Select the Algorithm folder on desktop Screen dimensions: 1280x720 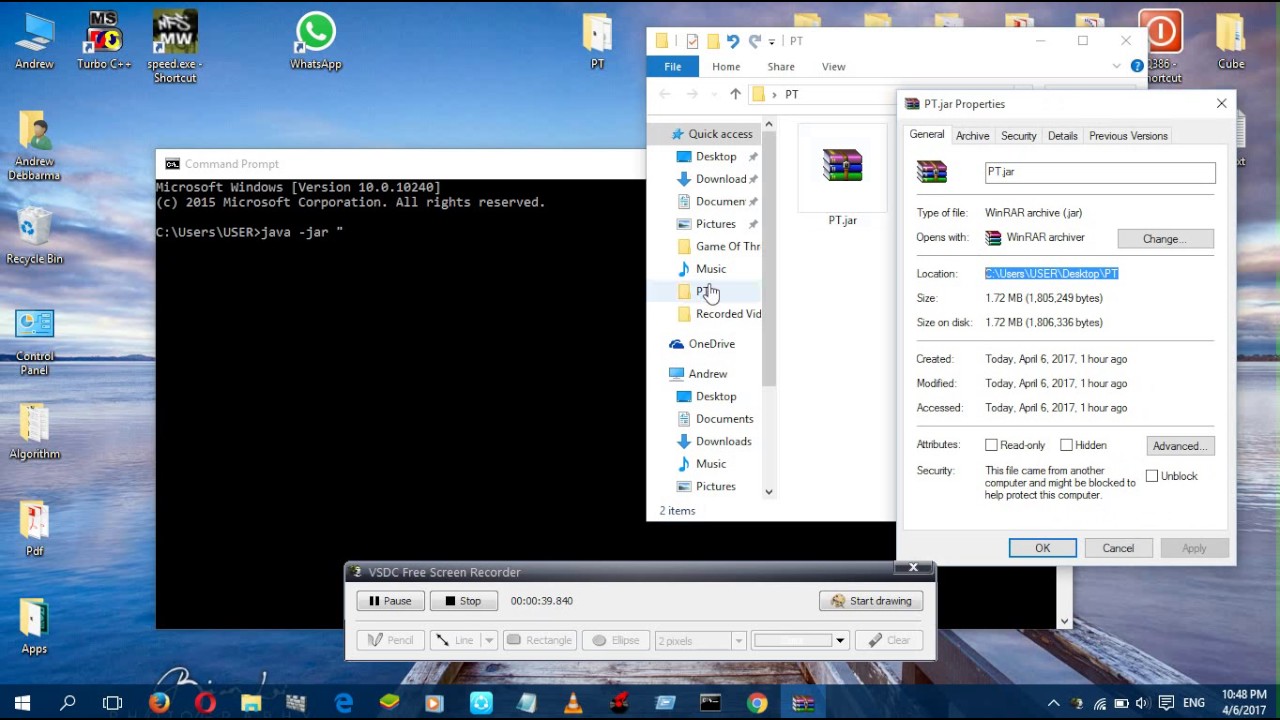[34, 432]
